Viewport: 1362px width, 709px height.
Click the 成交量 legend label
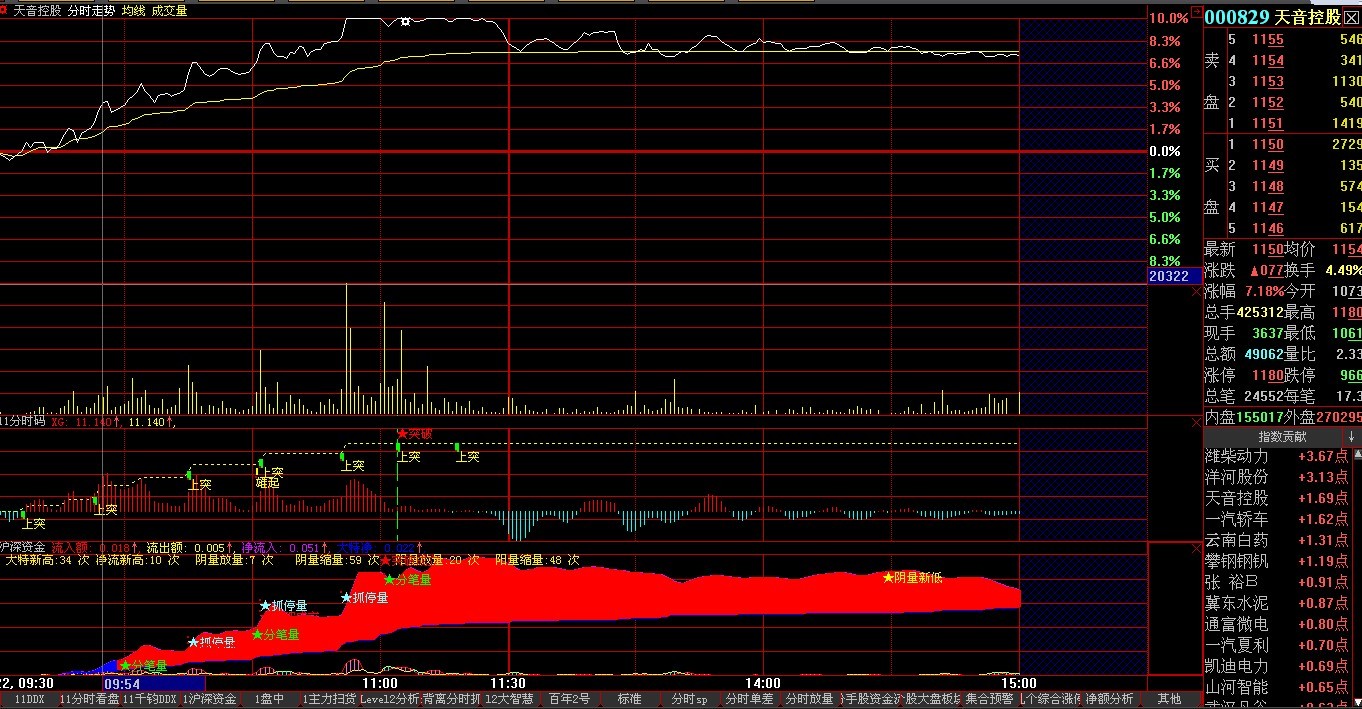pyautogui.click(x=170, y=10)
